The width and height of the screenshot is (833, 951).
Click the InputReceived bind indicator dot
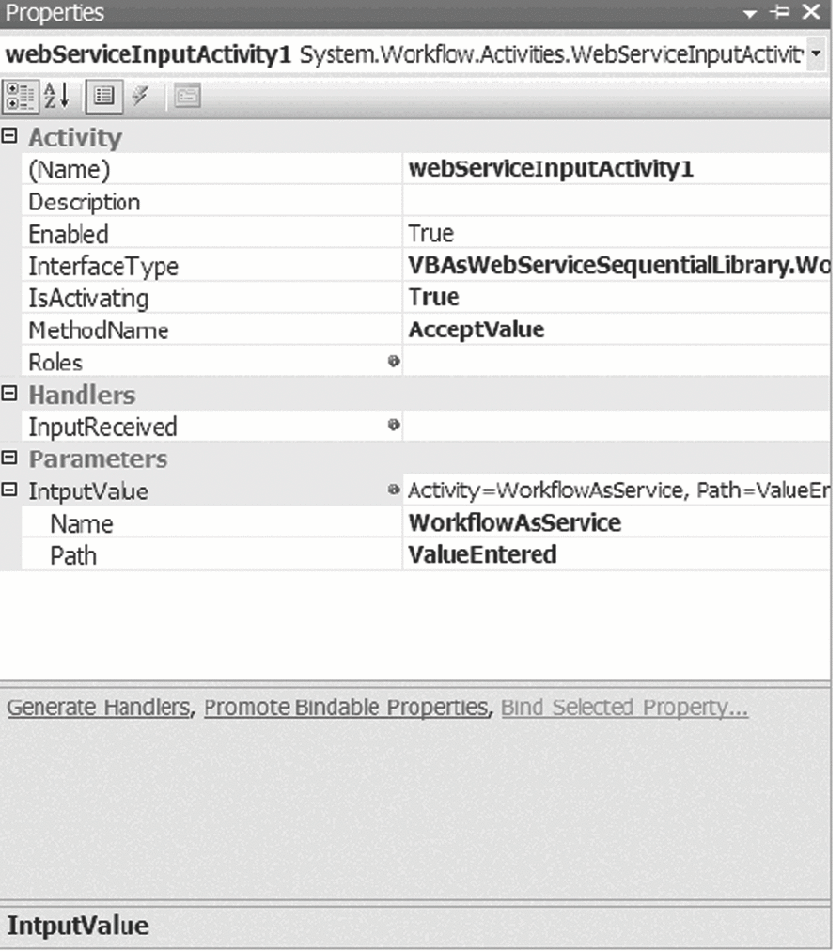point(394,426)
